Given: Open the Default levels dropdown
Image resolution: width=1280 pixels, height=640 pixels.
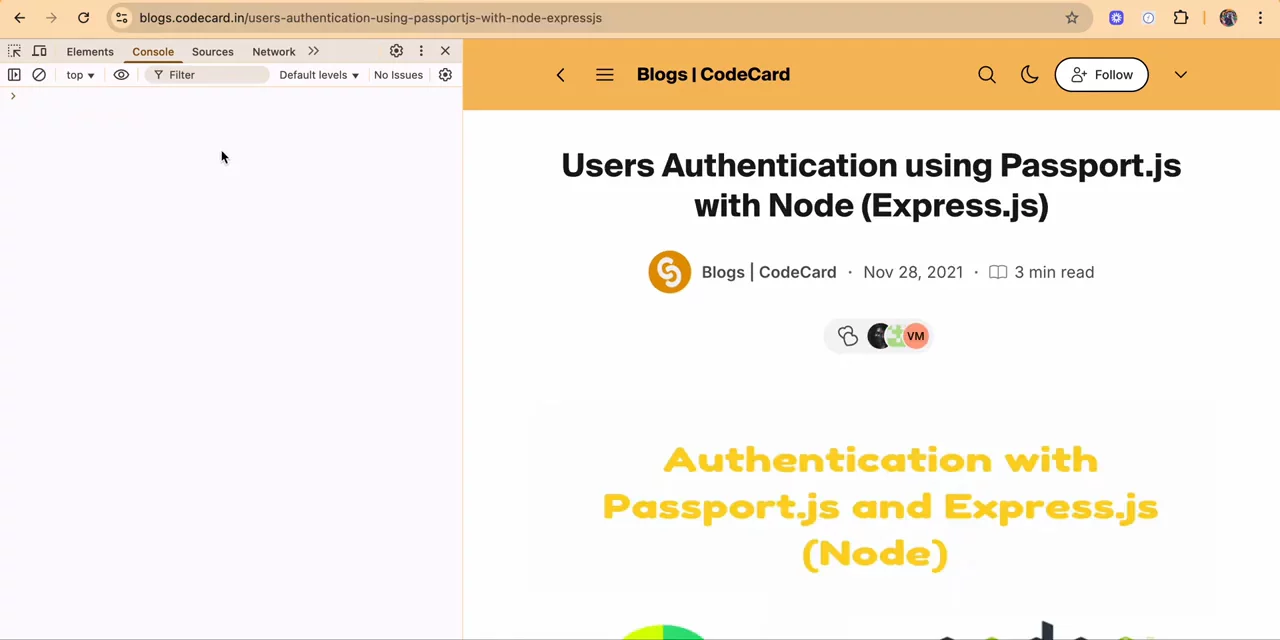Looking at the screenshot, I should tap(318, 75).
